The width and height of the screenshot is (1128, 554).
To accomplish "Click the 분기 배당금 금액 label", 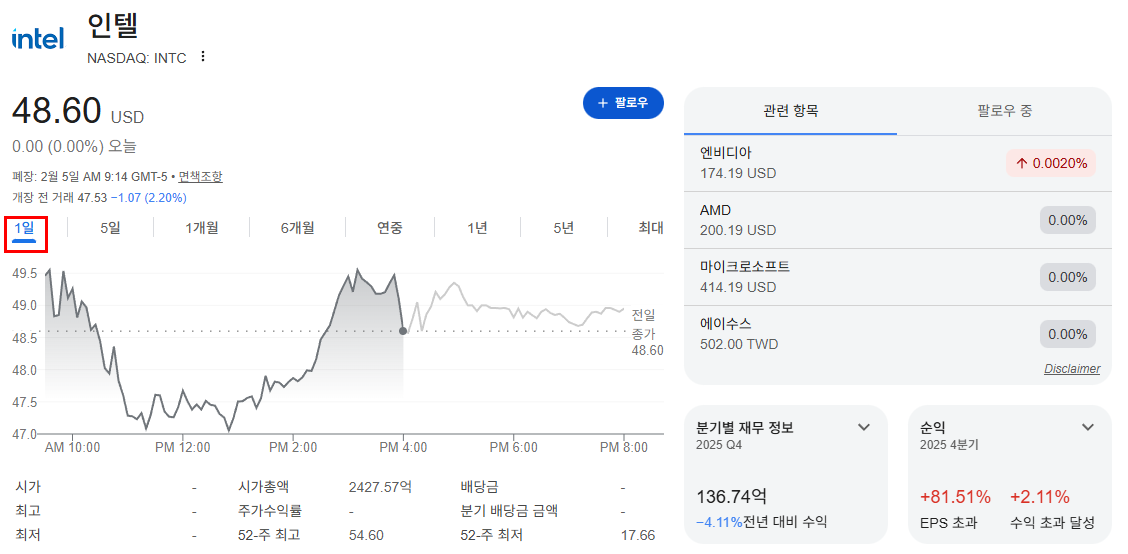I will coord(509,512).
